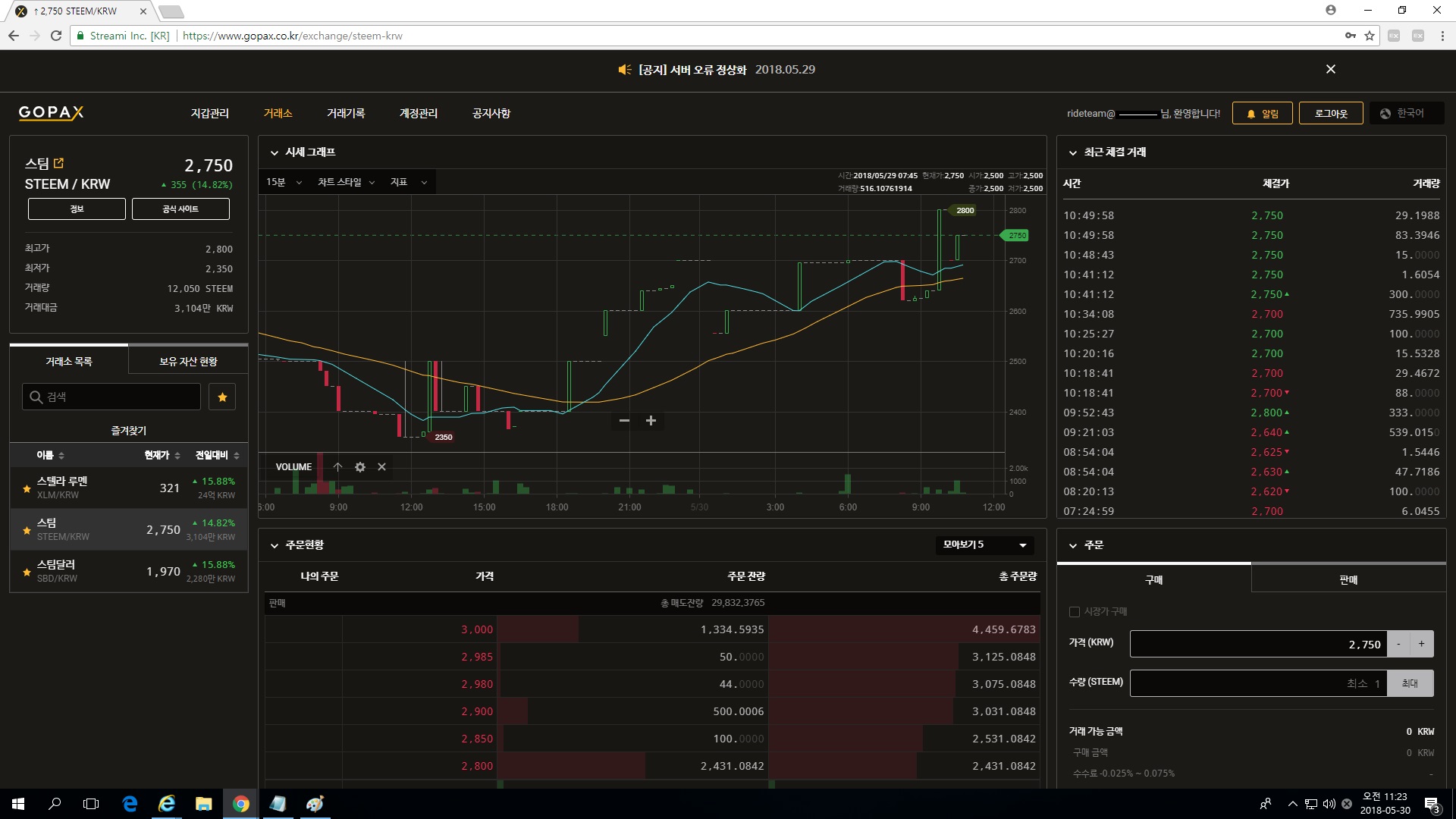Remove the VOLUME indicator with X icon
The height and width of the screenshot is (819, 1456).
click(x=381, y=467)
